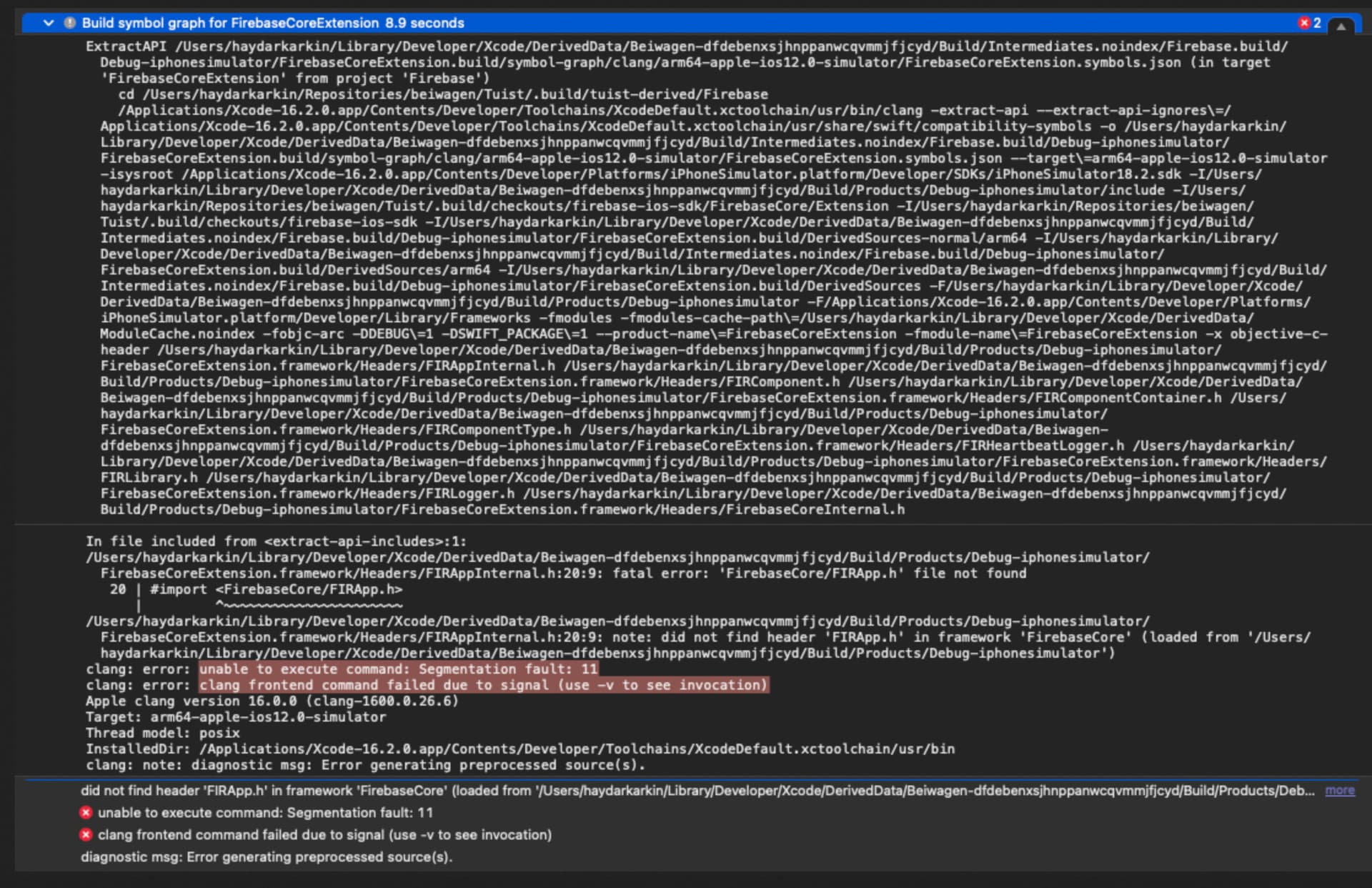The image size is (1372, 888).
Task: Select 'diagnostic msg: Error generating preprocessed source(s).' row
Action: click(x=267, y=857)
